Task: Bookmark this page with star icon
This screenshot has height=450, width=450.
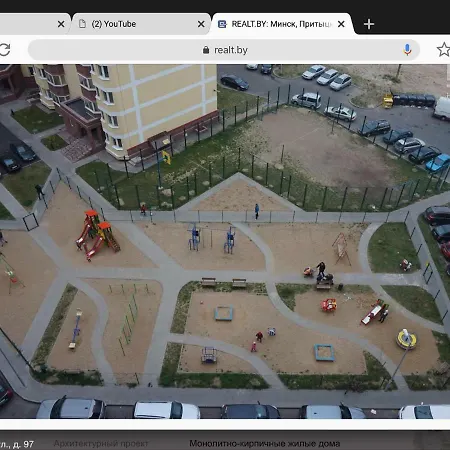Action: [444, 50]
